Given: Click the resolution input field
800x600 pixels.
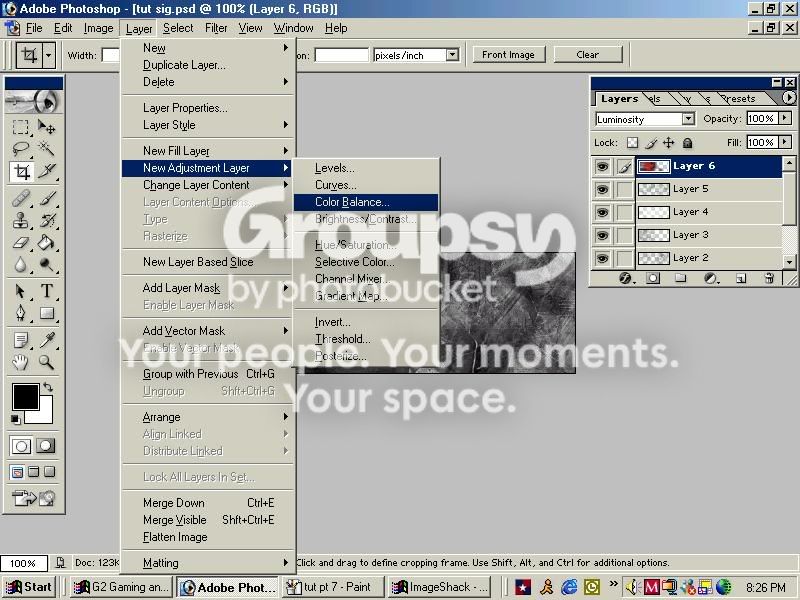Looking at the screenshot, I should pos(341,55).
